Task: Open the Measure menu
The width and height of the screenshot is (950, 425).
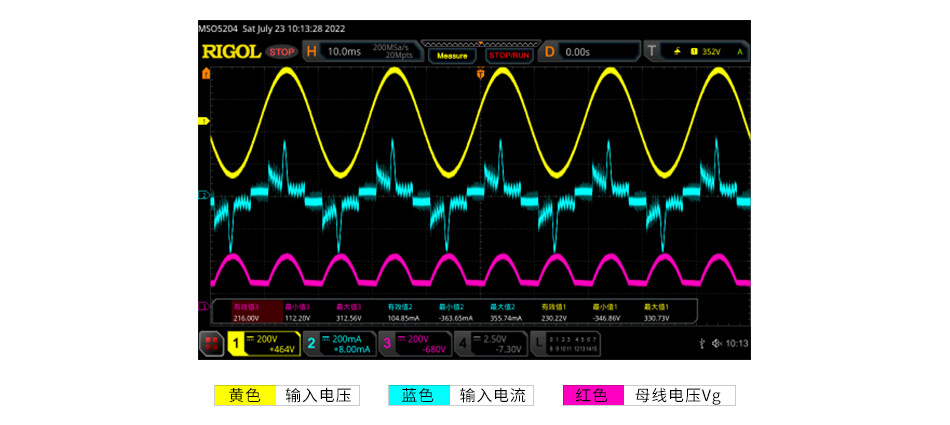Action: coord(451,55)
